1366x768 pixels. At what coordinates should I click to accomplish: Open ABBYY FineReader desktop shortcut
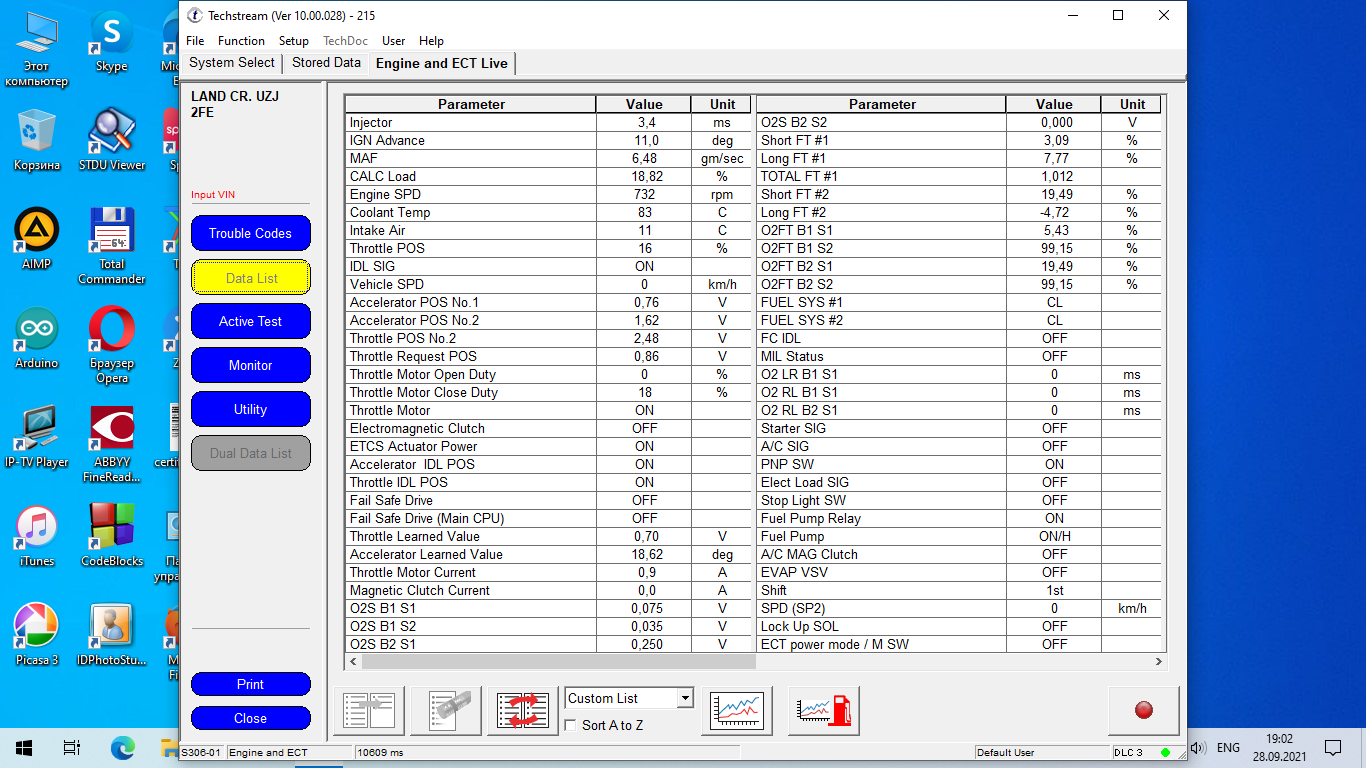pos(111,444)
